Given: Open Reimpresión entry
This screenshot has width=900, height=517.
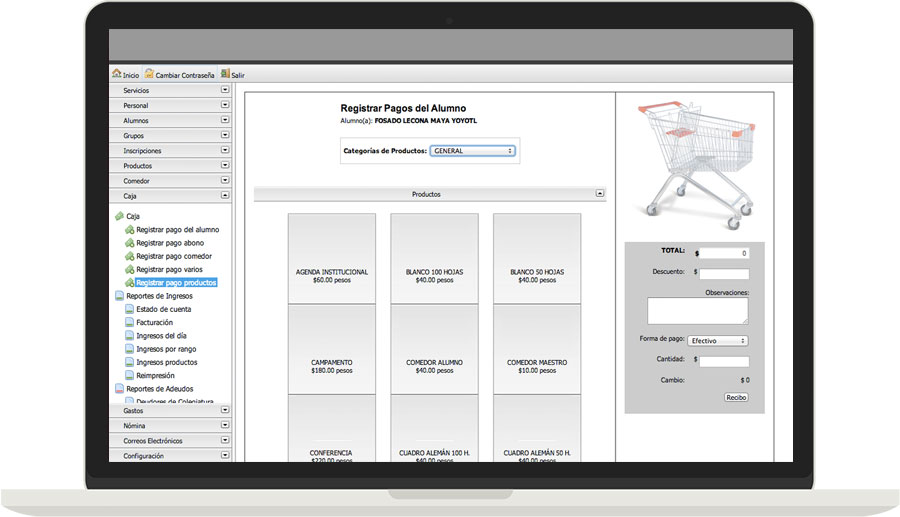Looking at the screenshot, I should point(155,375).
